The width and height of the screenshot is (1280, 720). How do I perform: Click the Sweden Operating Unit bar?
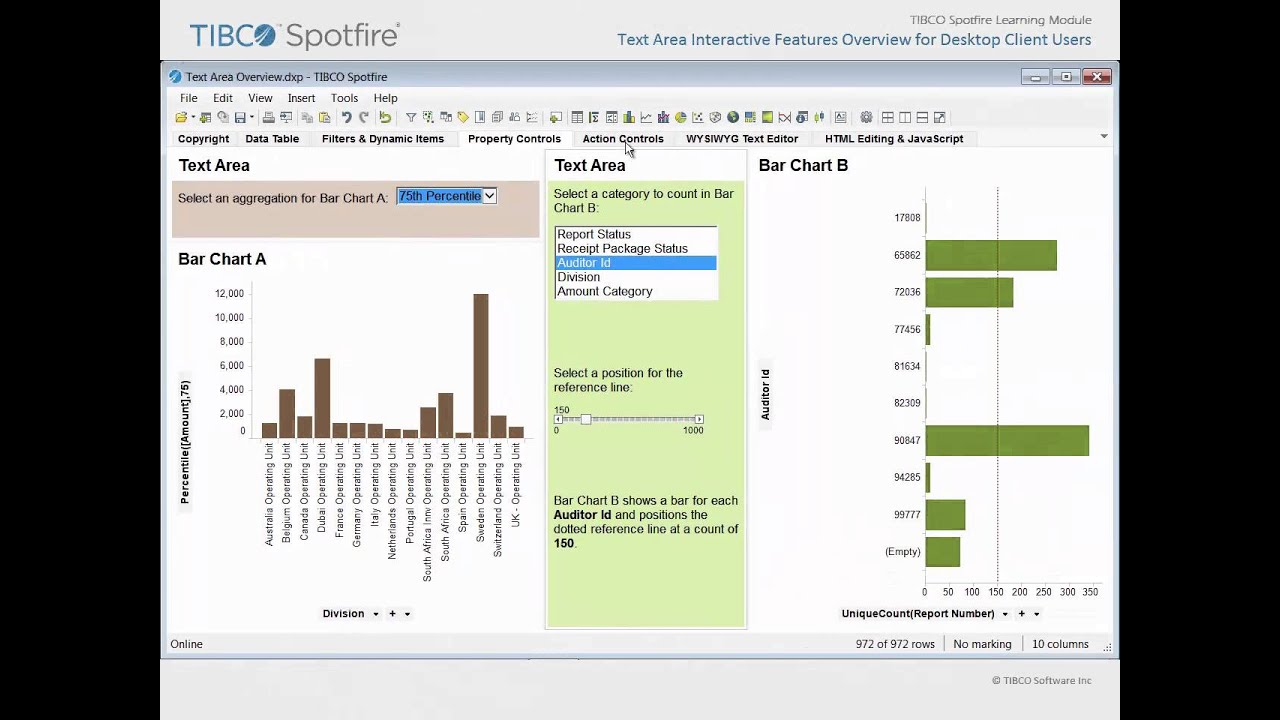[x=481, y=366]
